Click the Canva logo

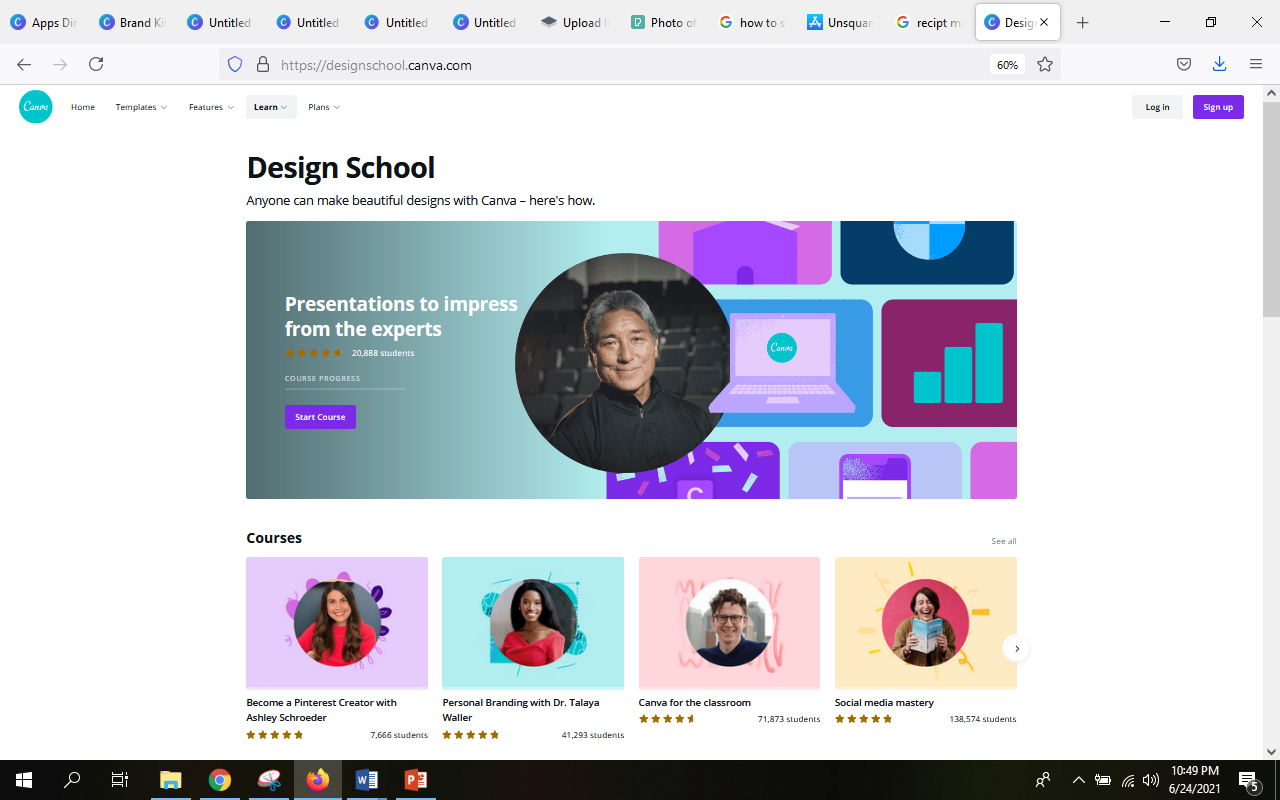coord(36,107)
